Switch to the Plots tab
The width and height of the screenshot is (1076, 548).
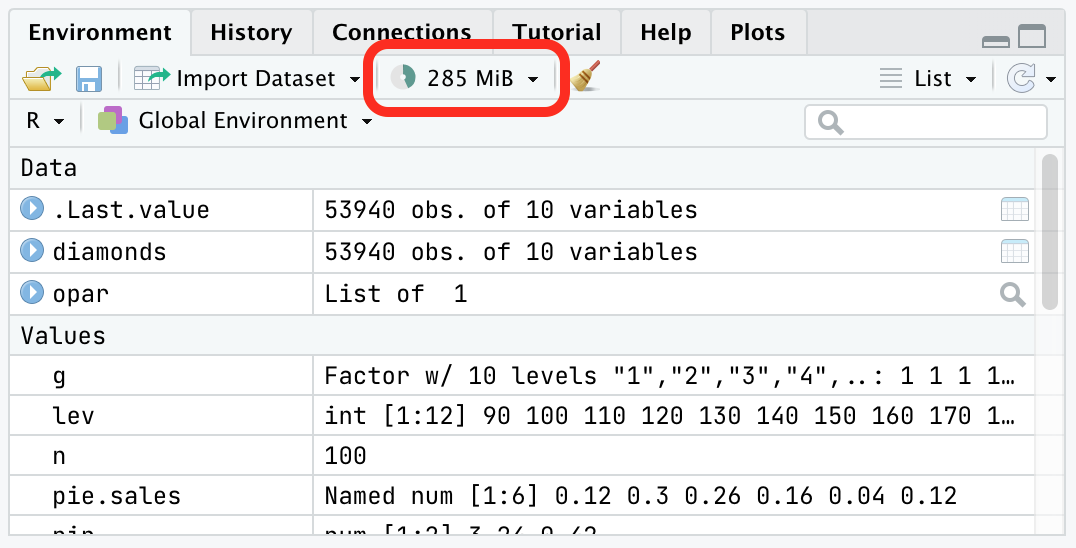[758, 32]
